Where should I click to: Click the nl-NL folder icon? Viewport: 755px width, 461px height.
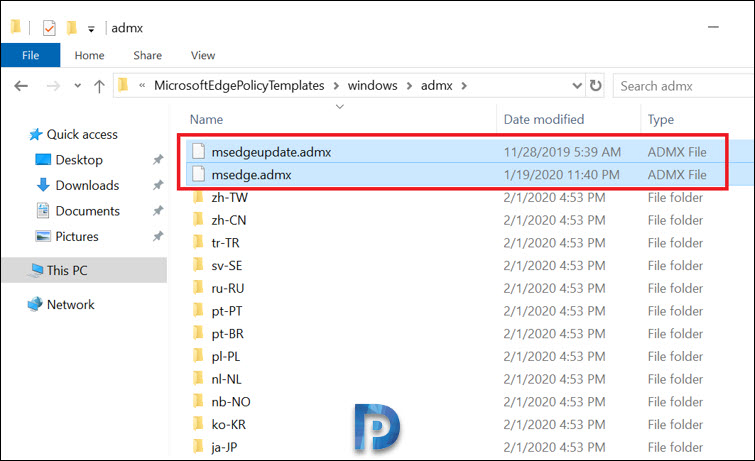click(198, 379)
